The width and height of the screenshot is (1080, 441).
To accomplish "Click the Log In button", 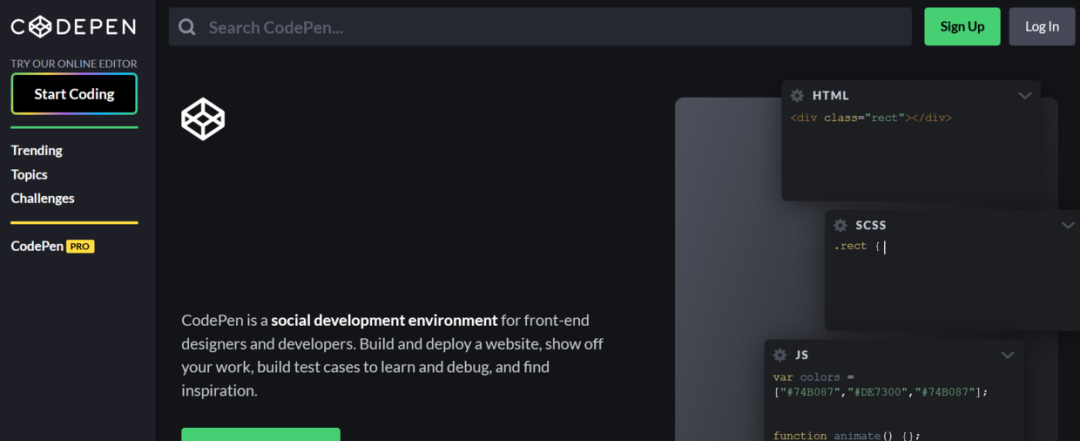I will (x=1042, y=27).
